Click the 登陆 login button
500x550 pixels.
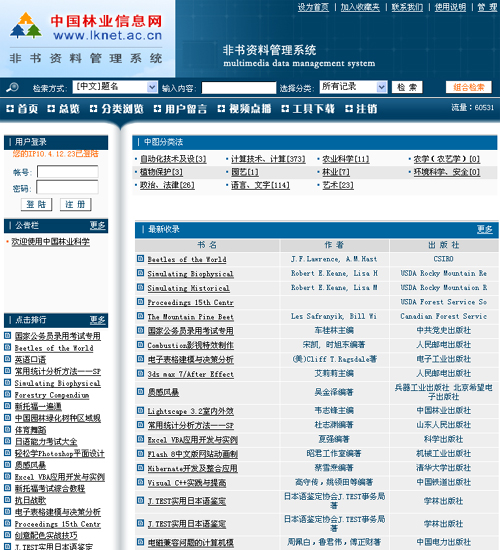point(36,204)
